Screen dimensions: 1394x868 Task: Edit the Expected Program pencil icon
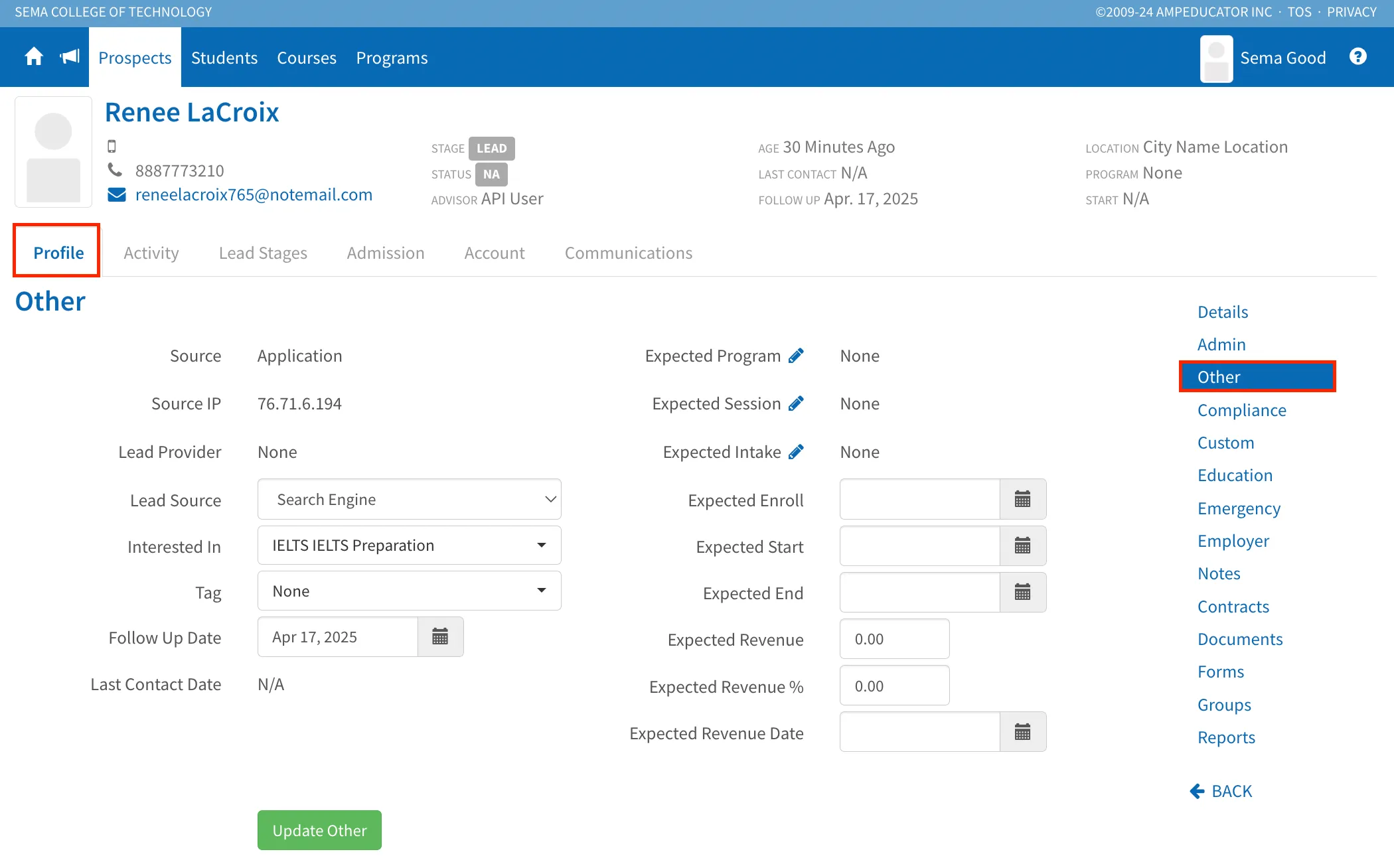[x=796, y=356]
